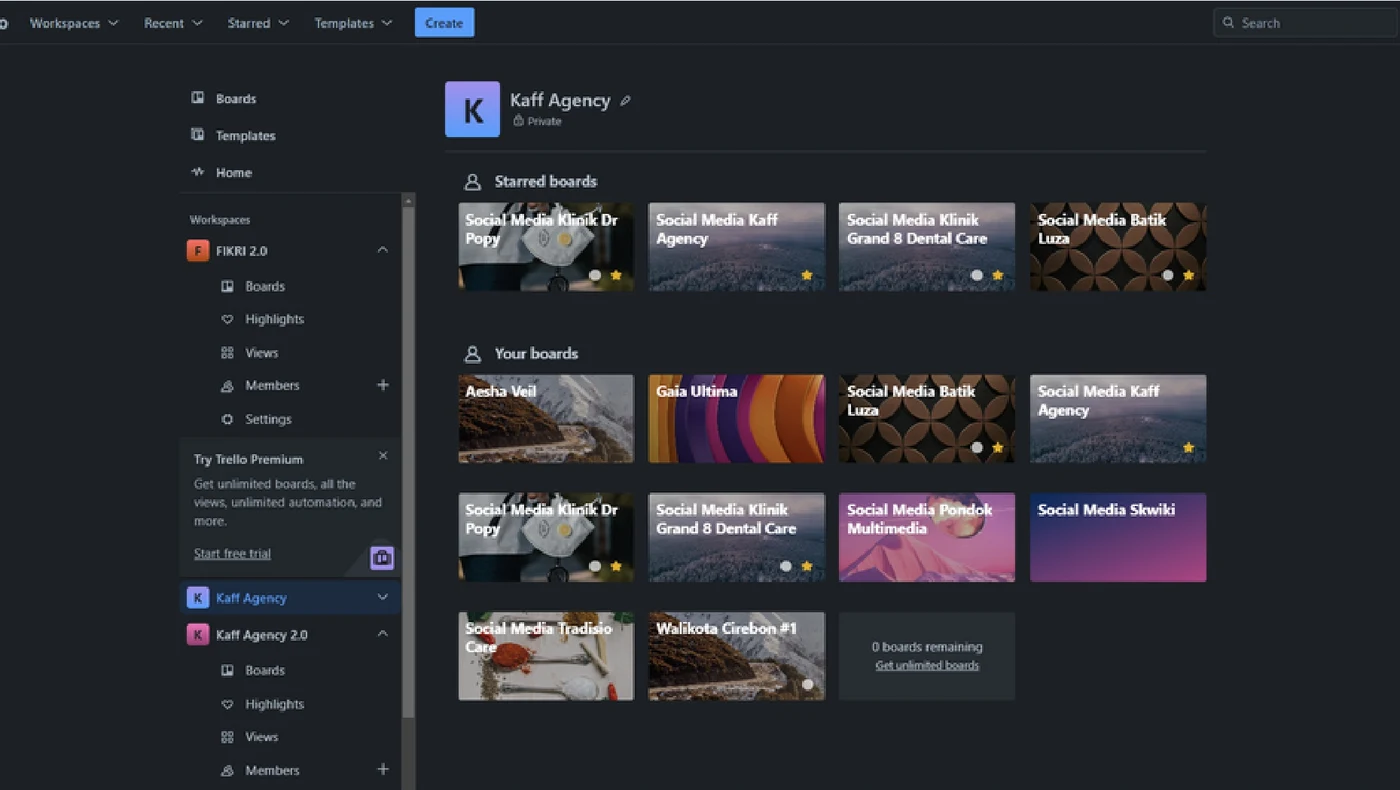Click the magnifier icon in the search box
Viewport: 1400px width, 790px height.
click(1228, 23)
